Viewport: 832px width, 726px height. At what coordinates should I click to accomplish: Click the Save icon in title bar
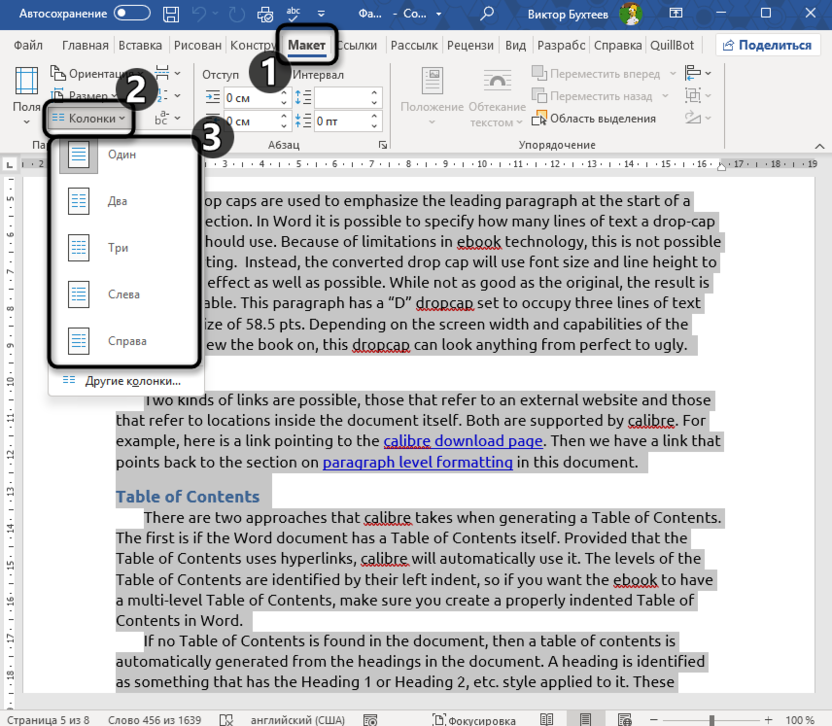point(171,15)
